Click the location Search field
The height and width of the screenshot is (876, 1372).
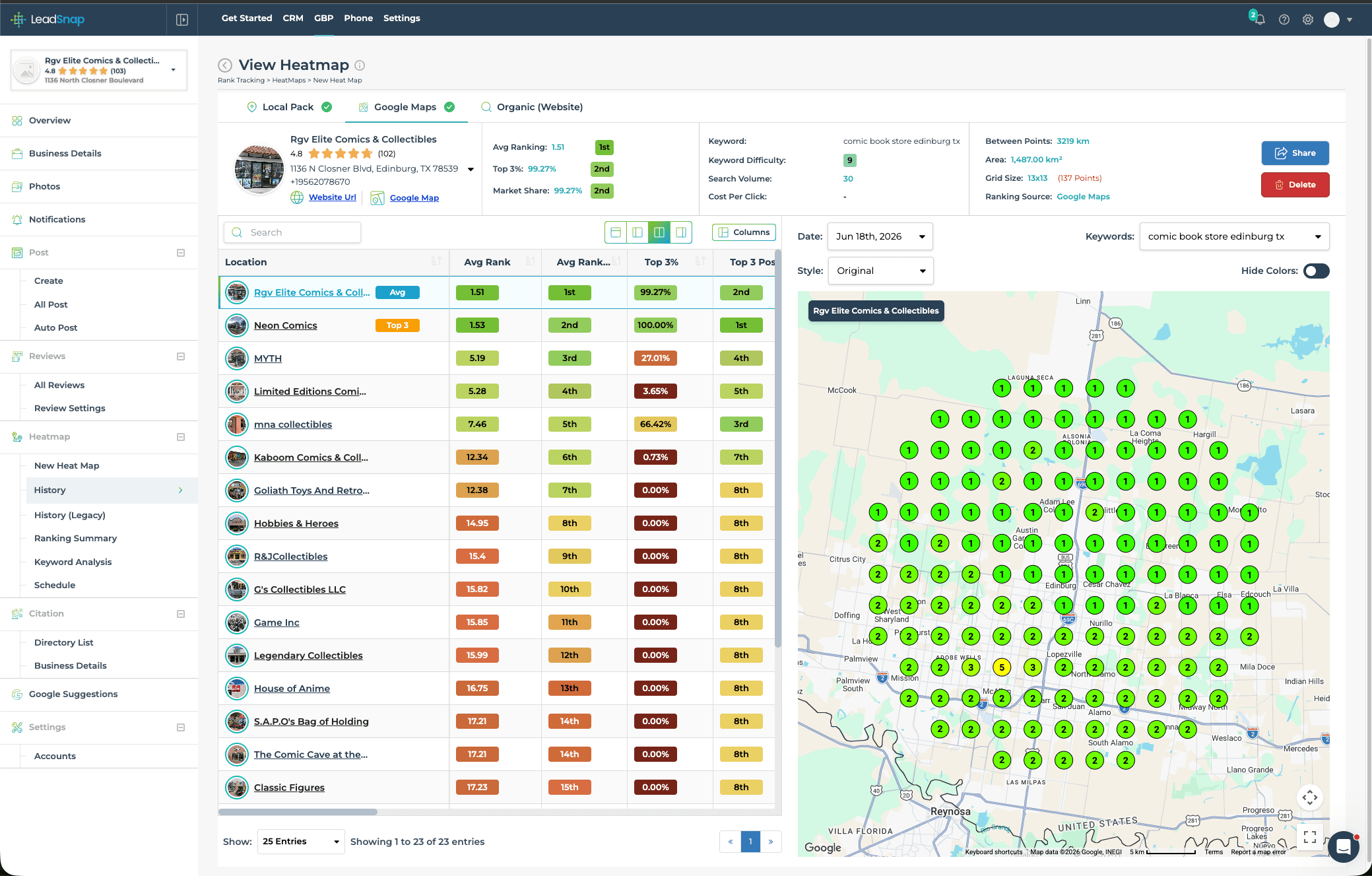coord(292,232)
